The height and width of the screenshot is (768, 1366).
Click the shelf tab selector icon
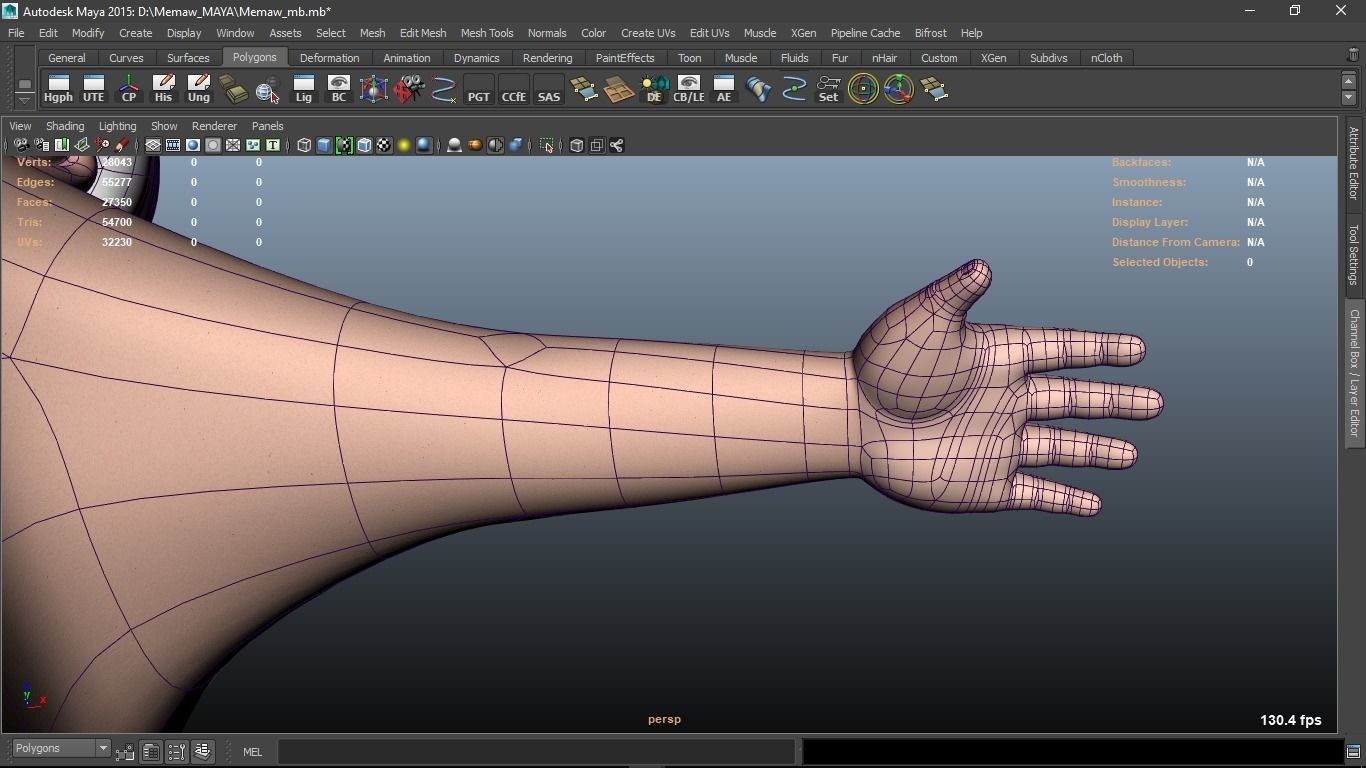(x=25, y=83)
